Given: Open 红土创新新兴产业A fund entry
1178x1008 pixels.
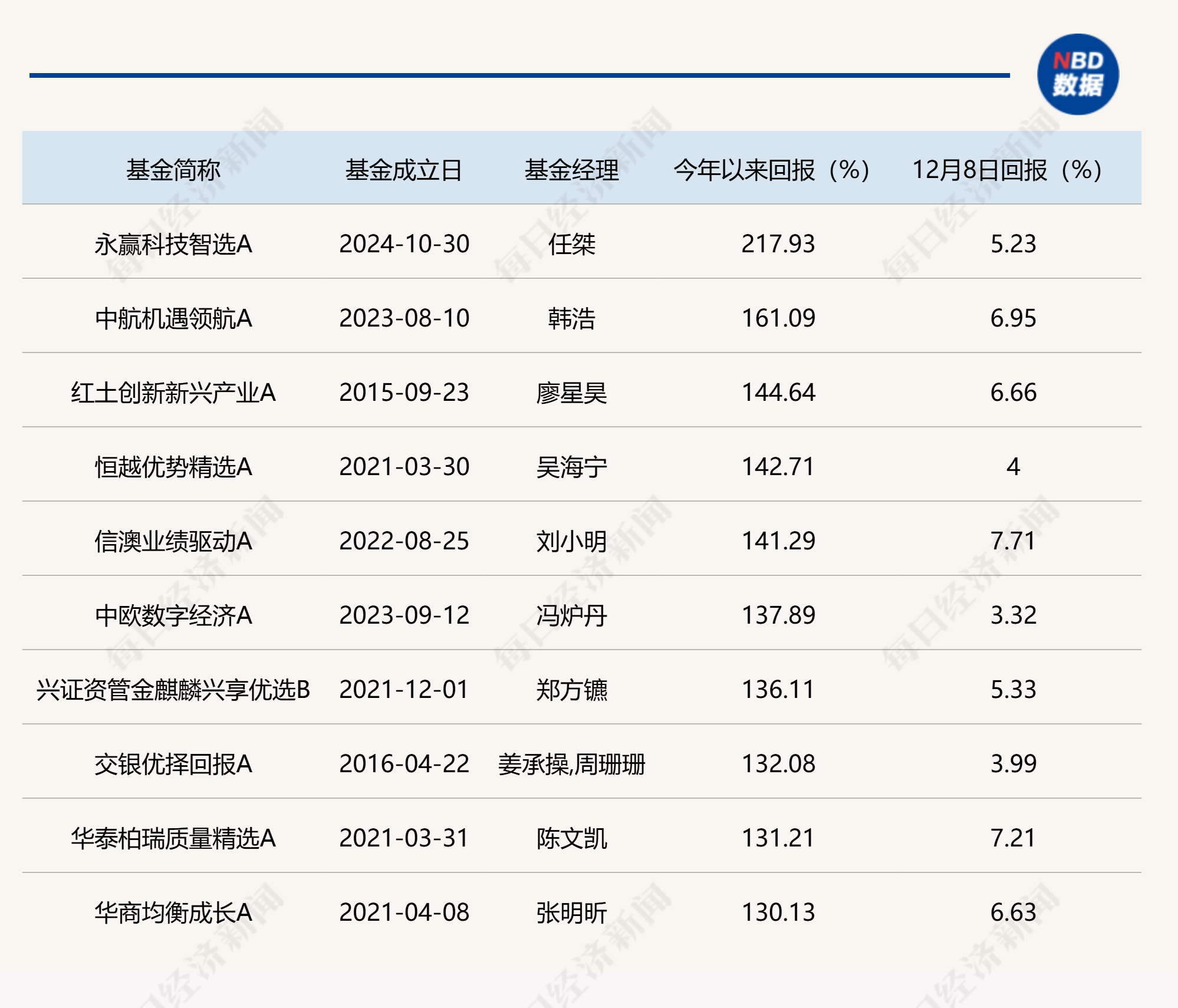Looking at the screenshot, I should pos(173,393).
